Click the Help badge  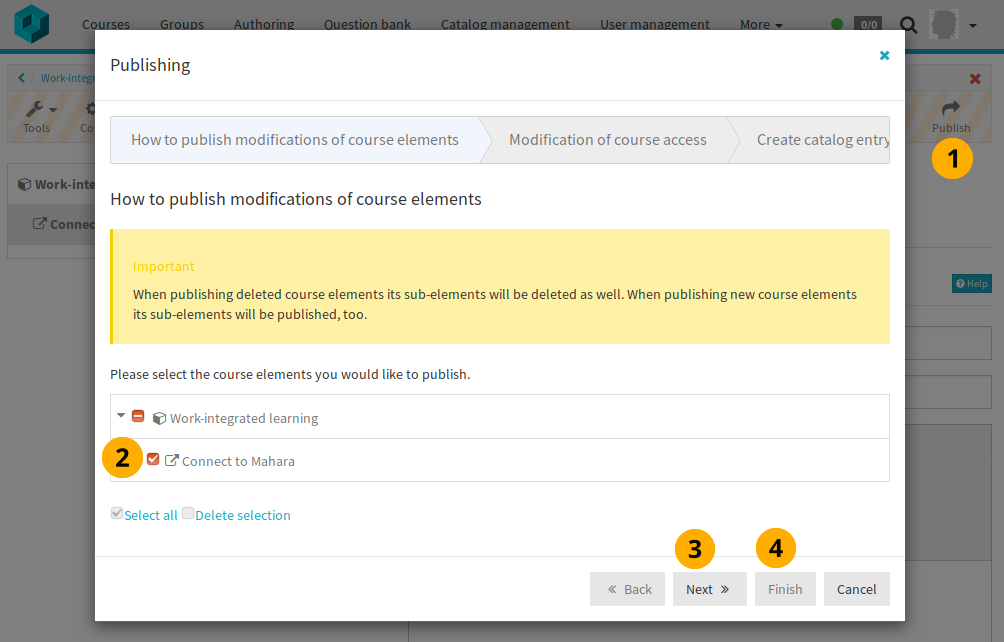point(971,284)
